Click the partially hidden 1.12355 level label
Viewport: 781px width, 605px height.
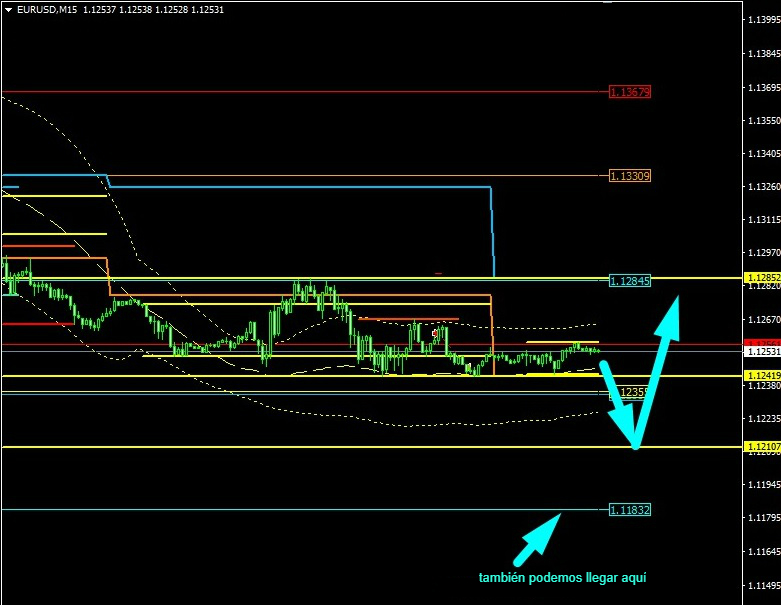click(x=632, y=393)
